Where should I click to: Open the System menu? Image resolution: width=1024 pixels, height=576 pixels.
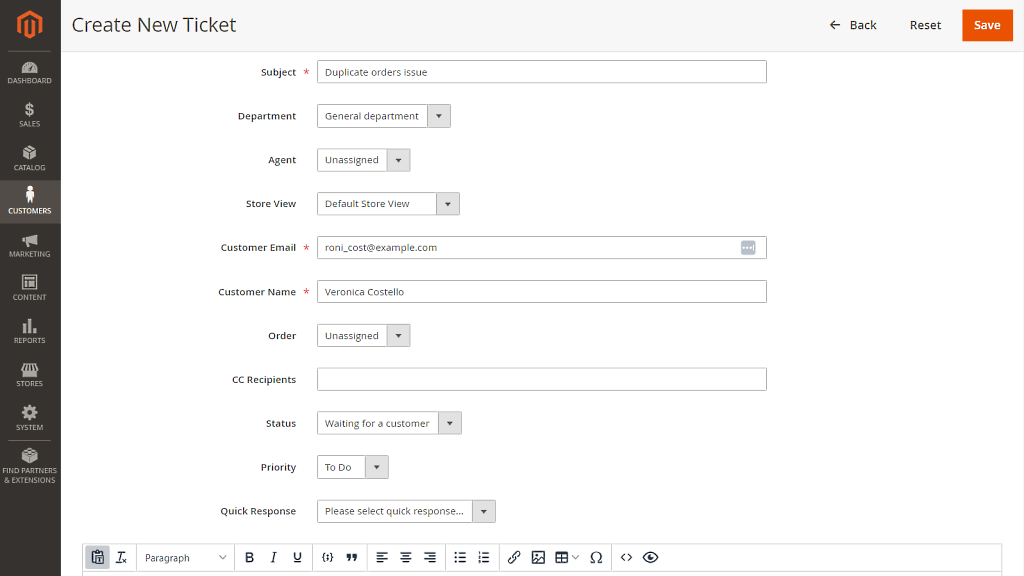[x=29, y=418]
